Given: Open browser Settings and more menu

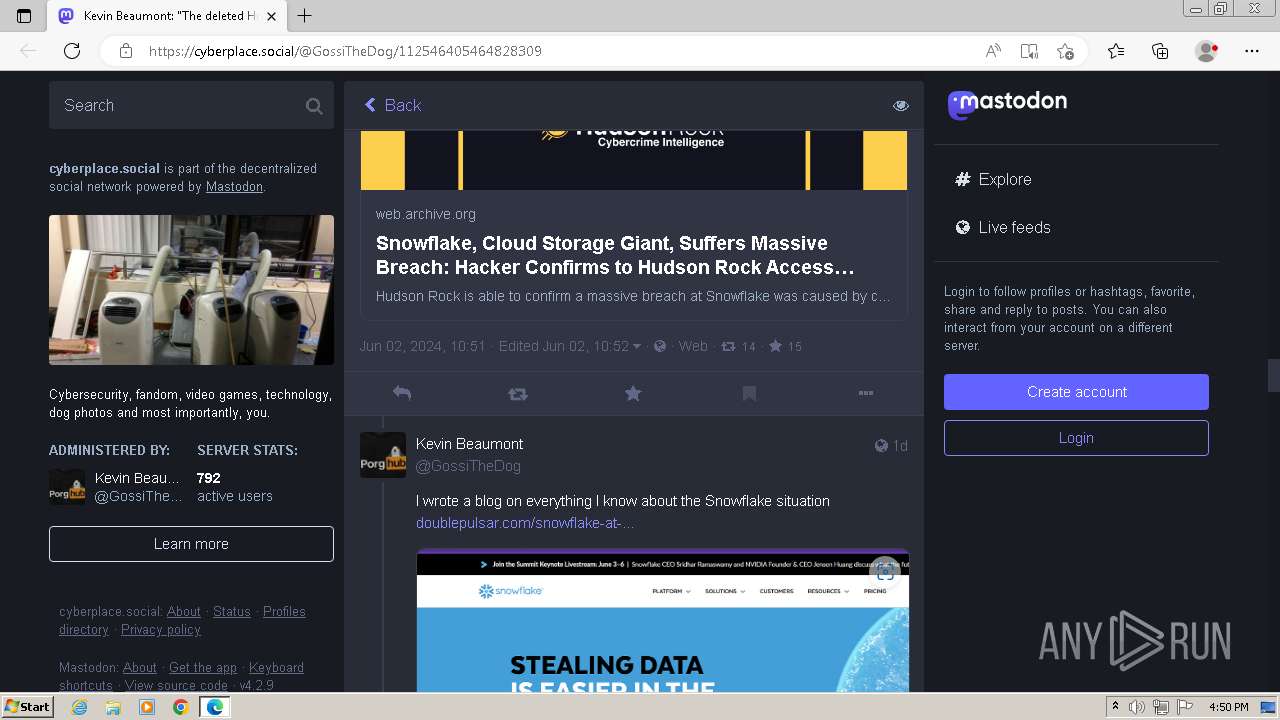Looking at the screenshot, I should click(1252, 51).
